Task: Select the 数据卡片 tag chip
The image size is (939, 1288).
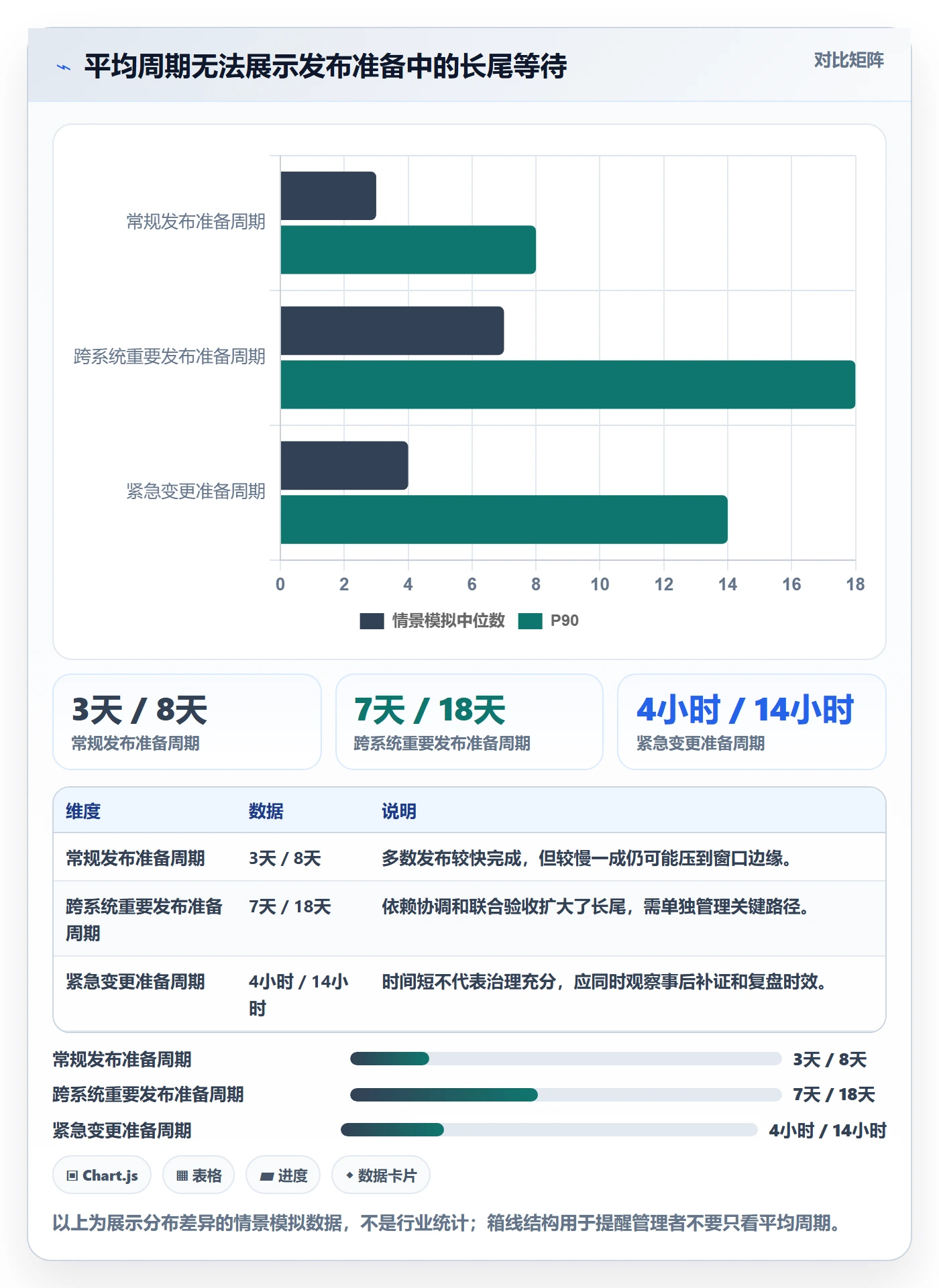Action: tap(381, 1175)
